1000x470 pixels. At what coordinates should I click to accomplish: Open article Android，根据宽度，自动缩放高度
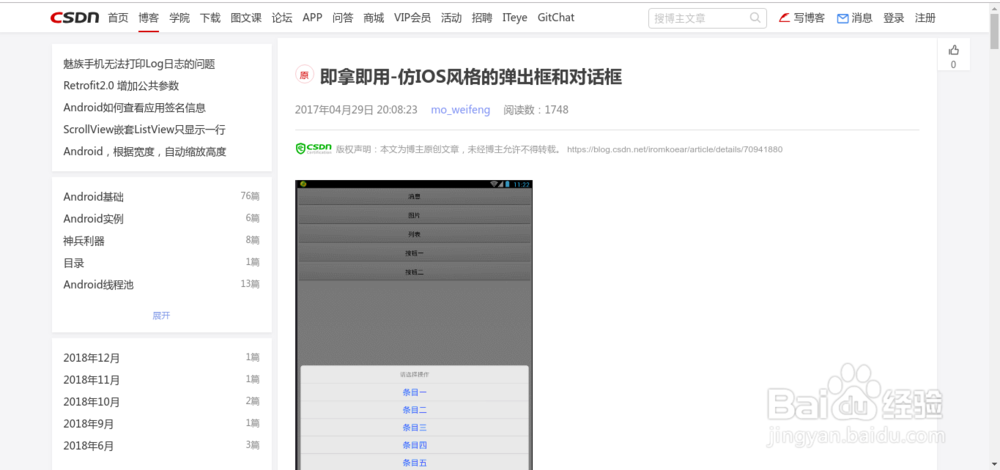145,152
